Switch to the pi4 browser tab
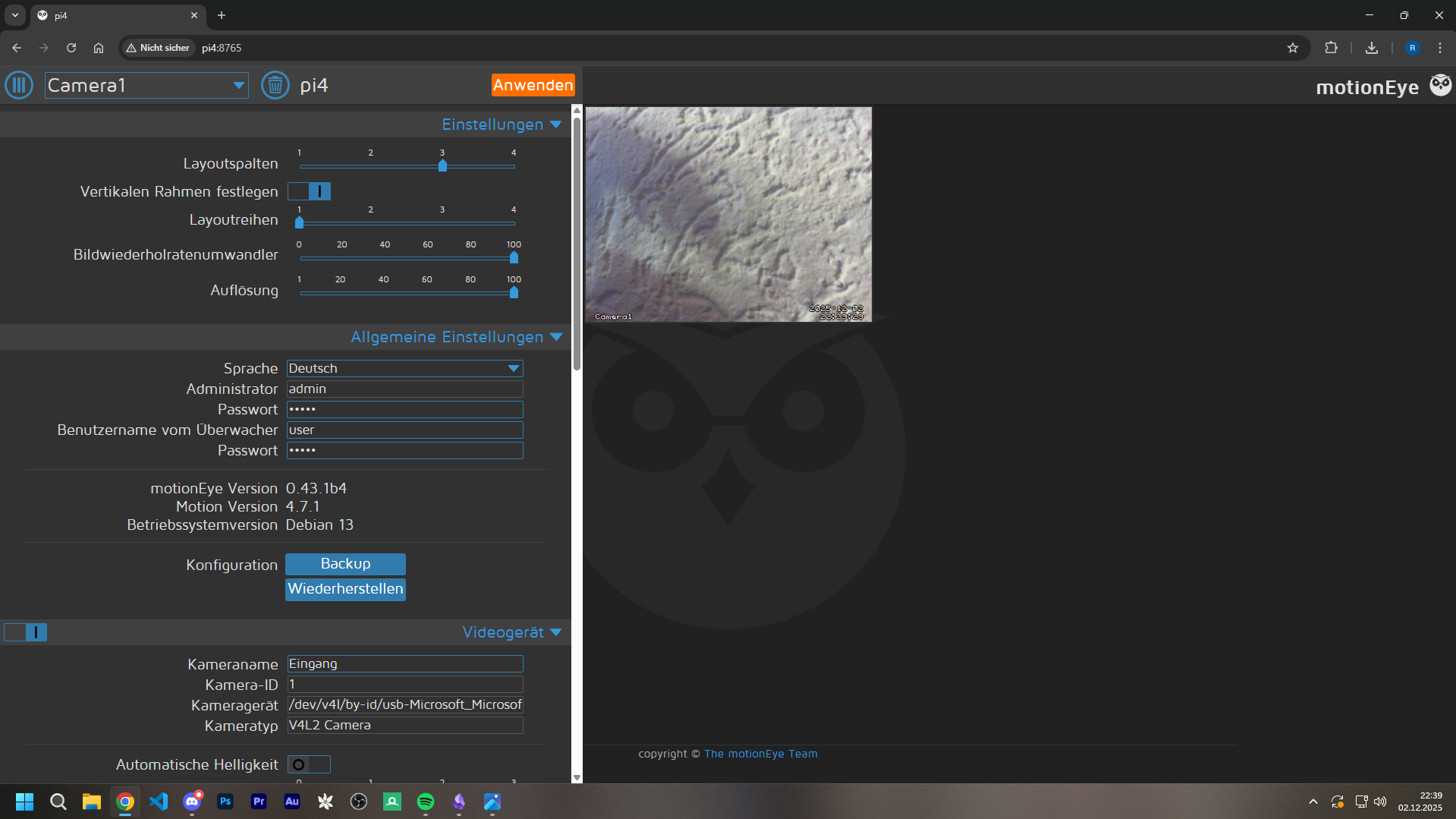Image resolution: width=1456 pixels, height=819 pixels. point(114,15)
